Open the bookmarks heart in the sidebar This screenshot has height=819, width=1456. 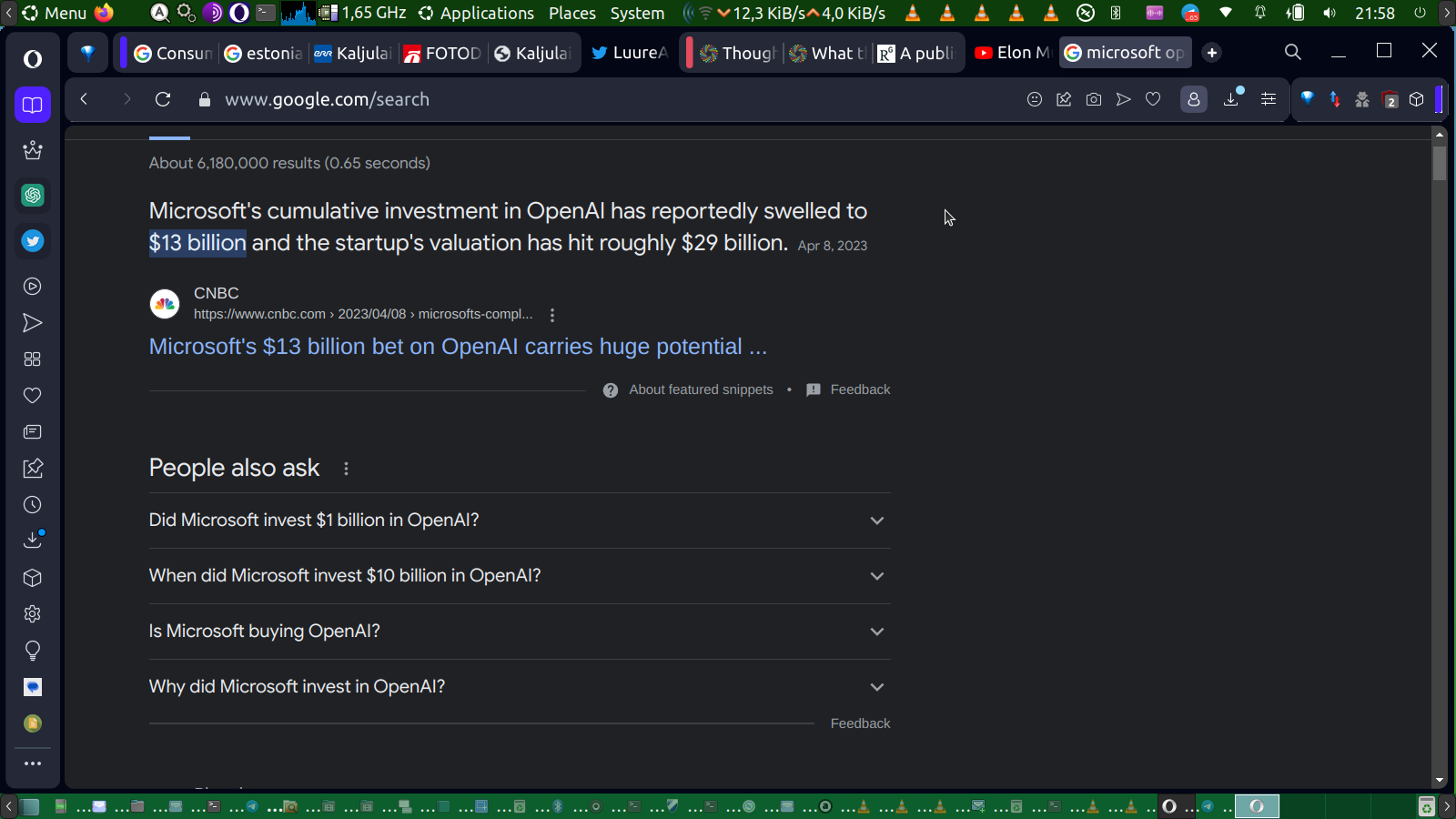(33, 396)
